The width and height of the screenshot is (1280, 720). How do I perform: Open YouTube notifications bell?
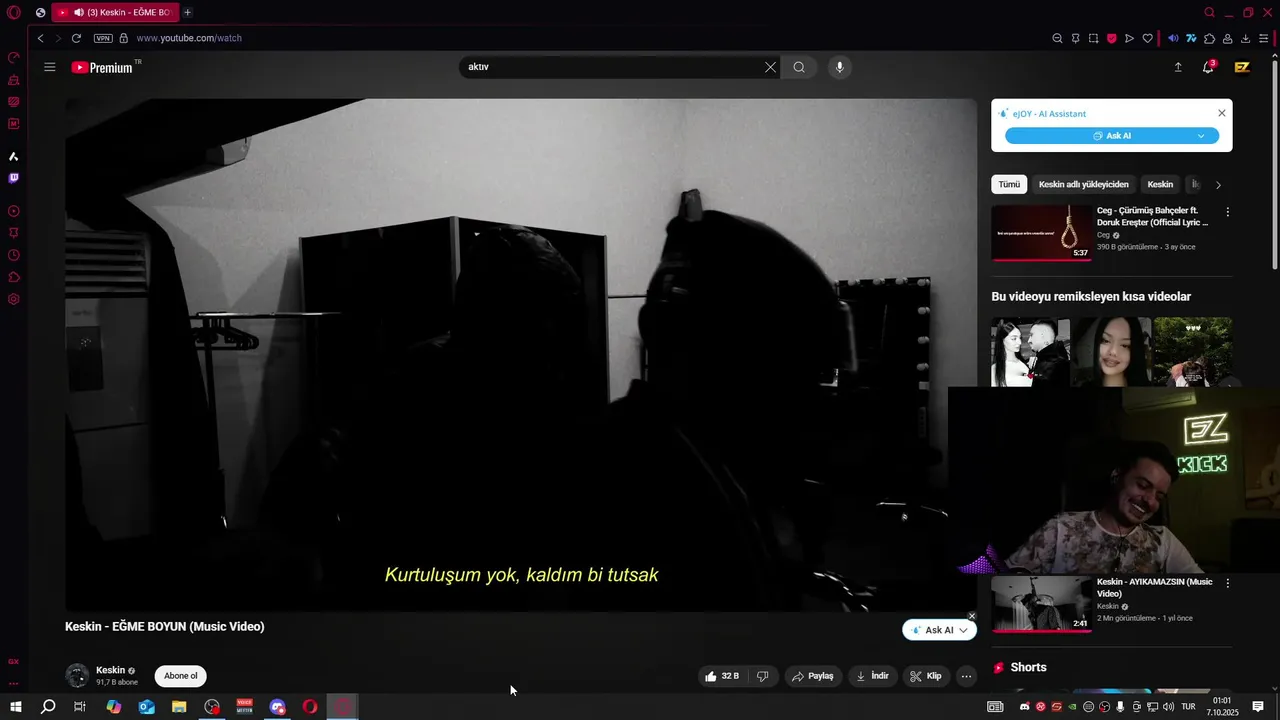click(x=1208, y=67)
